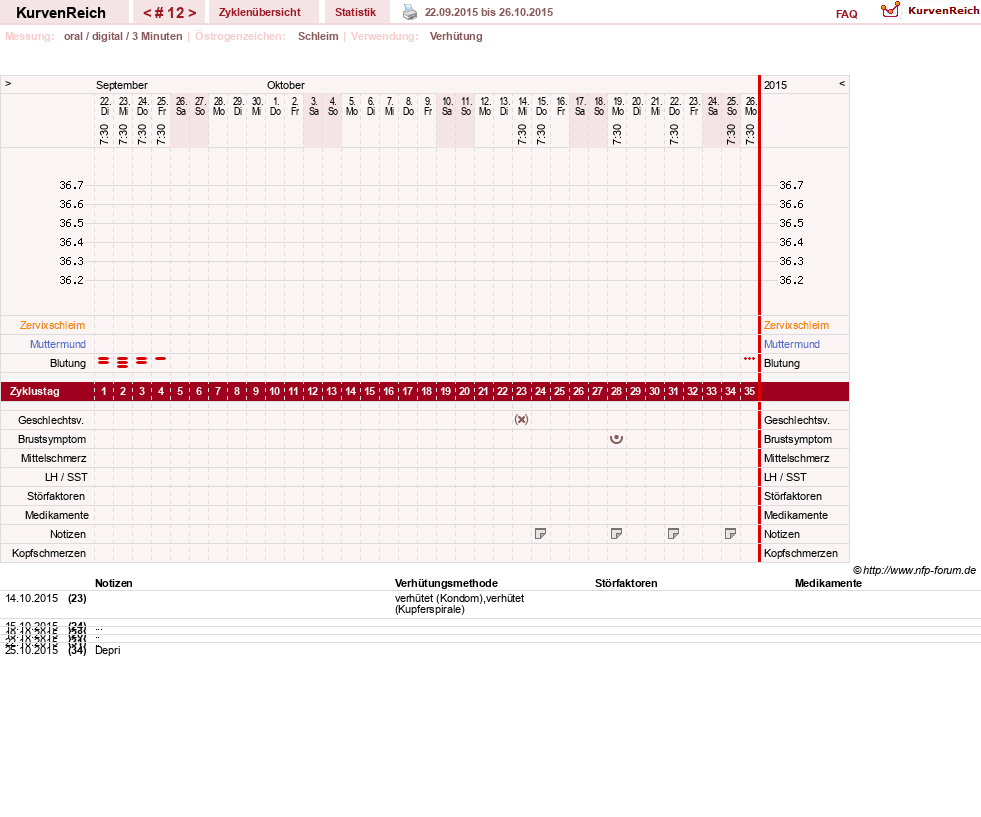
Task: Click left Blutung row label
Action: click(x=68, y=363)
